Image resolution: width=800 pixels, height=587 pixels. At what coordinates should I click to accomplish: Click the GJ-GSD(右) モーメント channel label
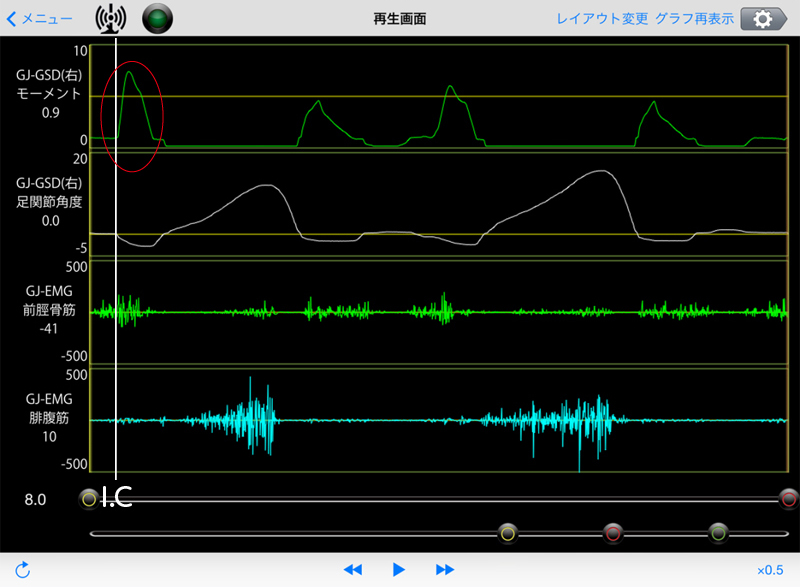(49, 84)
